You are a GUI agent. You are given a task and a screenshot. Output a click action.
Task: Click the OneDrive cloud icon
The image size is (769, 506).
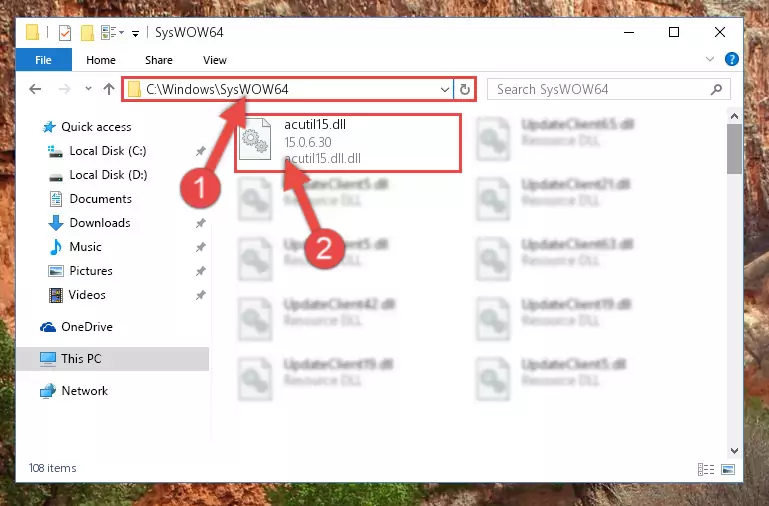(48, 327)
